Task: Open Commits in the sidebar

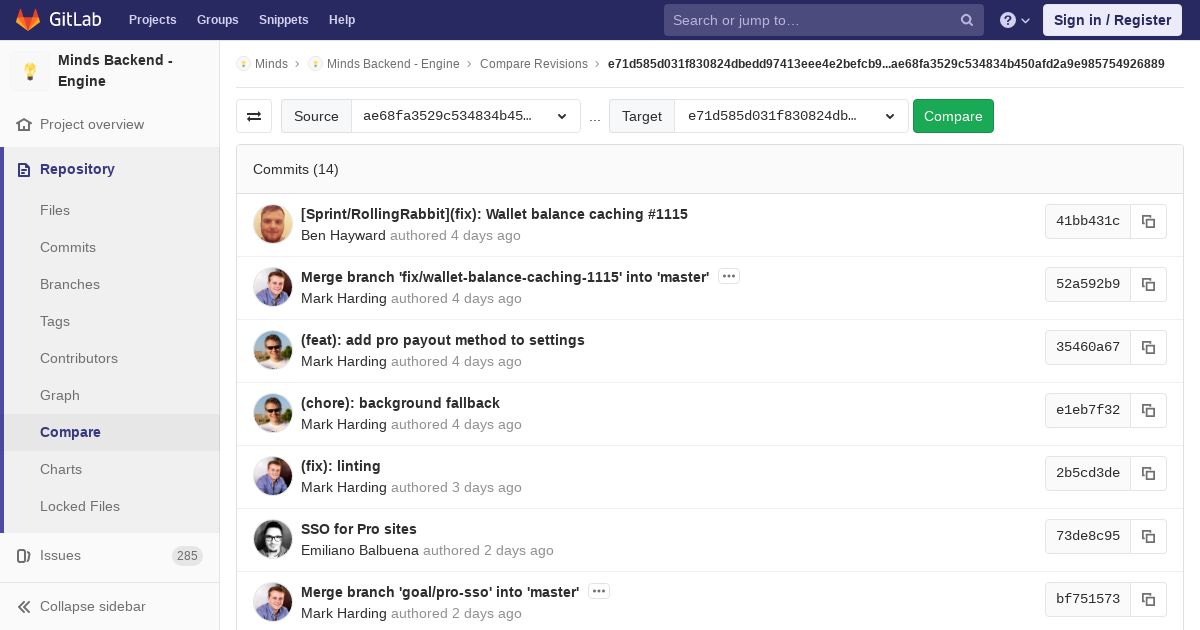Action: (68, 247)
